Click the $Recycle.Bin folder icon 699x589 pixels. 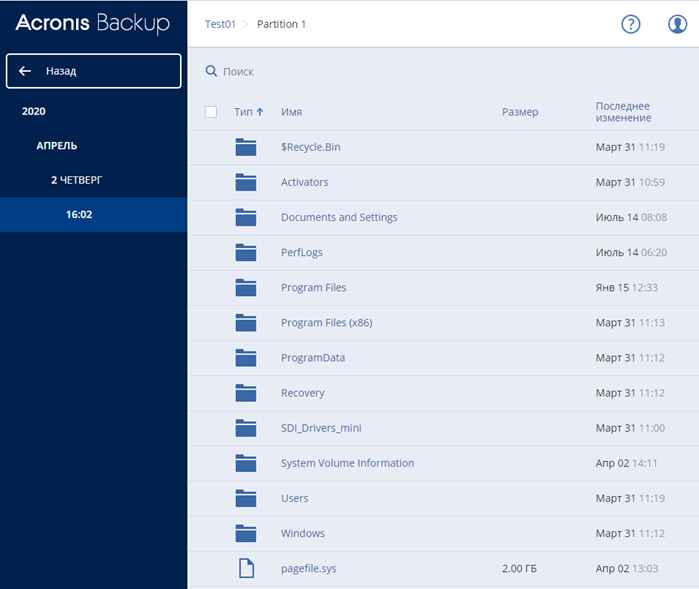pos(246,147)
